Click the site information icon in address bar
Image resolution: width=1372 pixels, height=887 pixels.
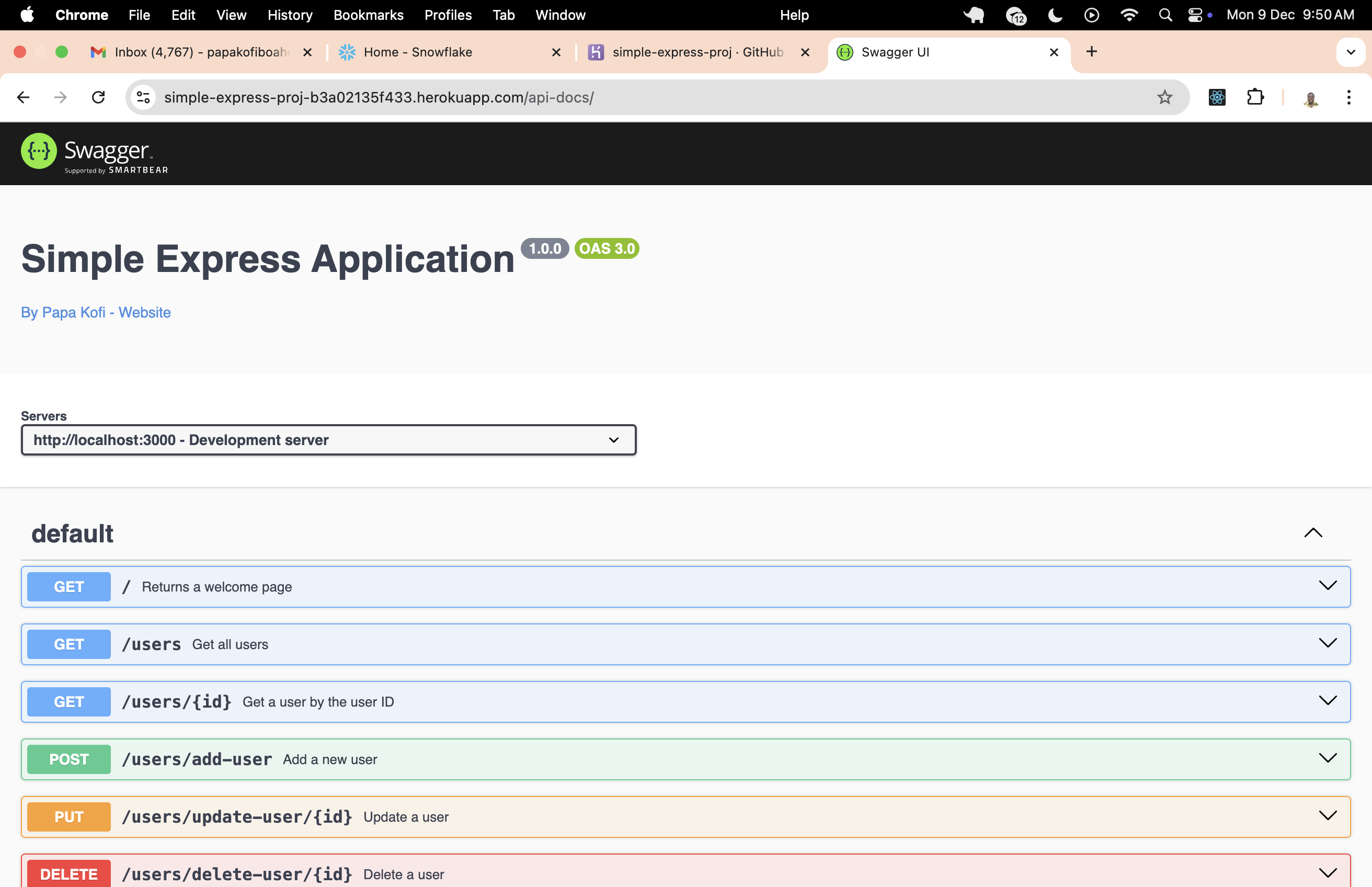click(143, 97)
